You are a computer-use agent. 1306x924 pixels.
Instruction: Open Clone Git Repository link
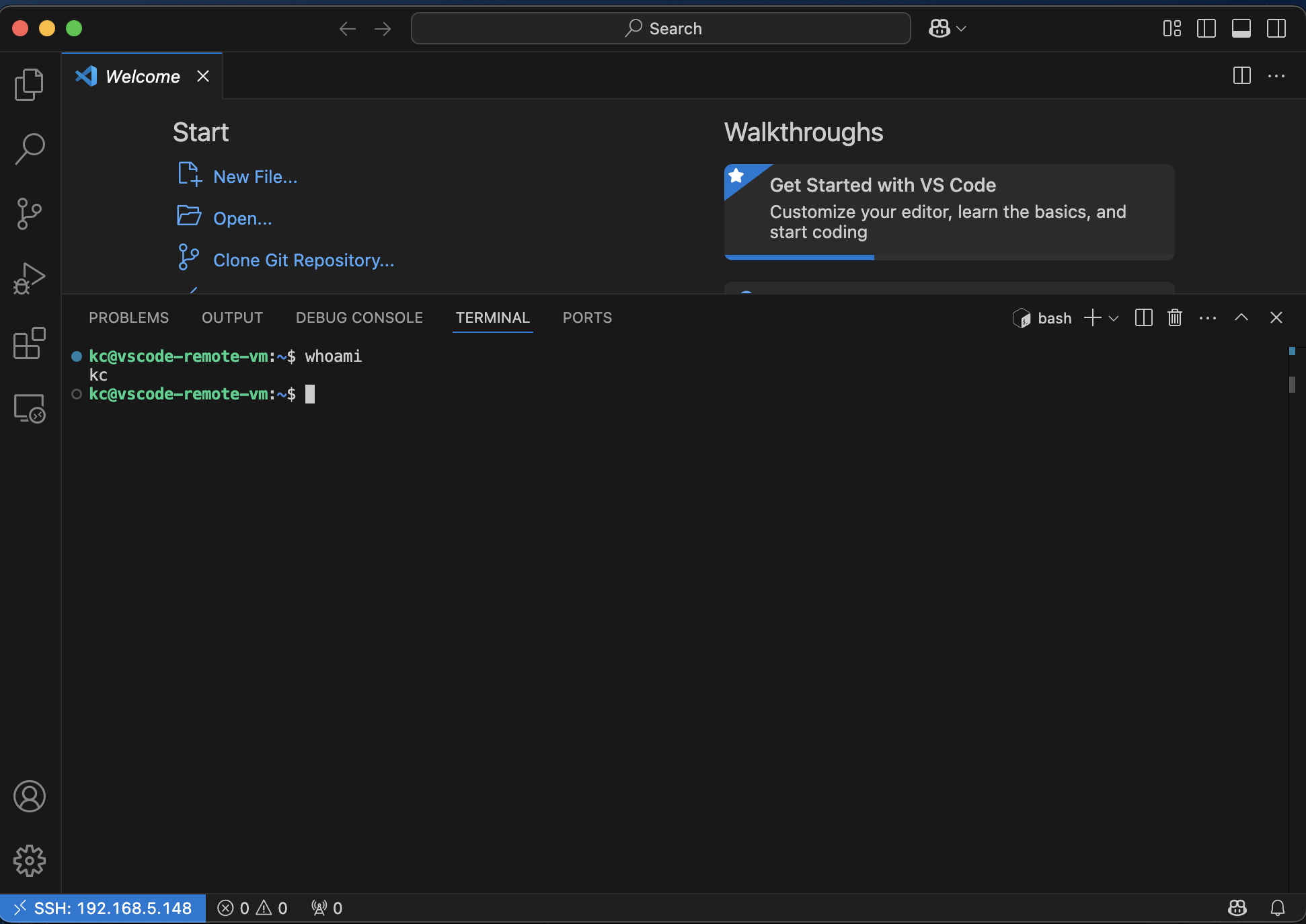coord(303,260)
